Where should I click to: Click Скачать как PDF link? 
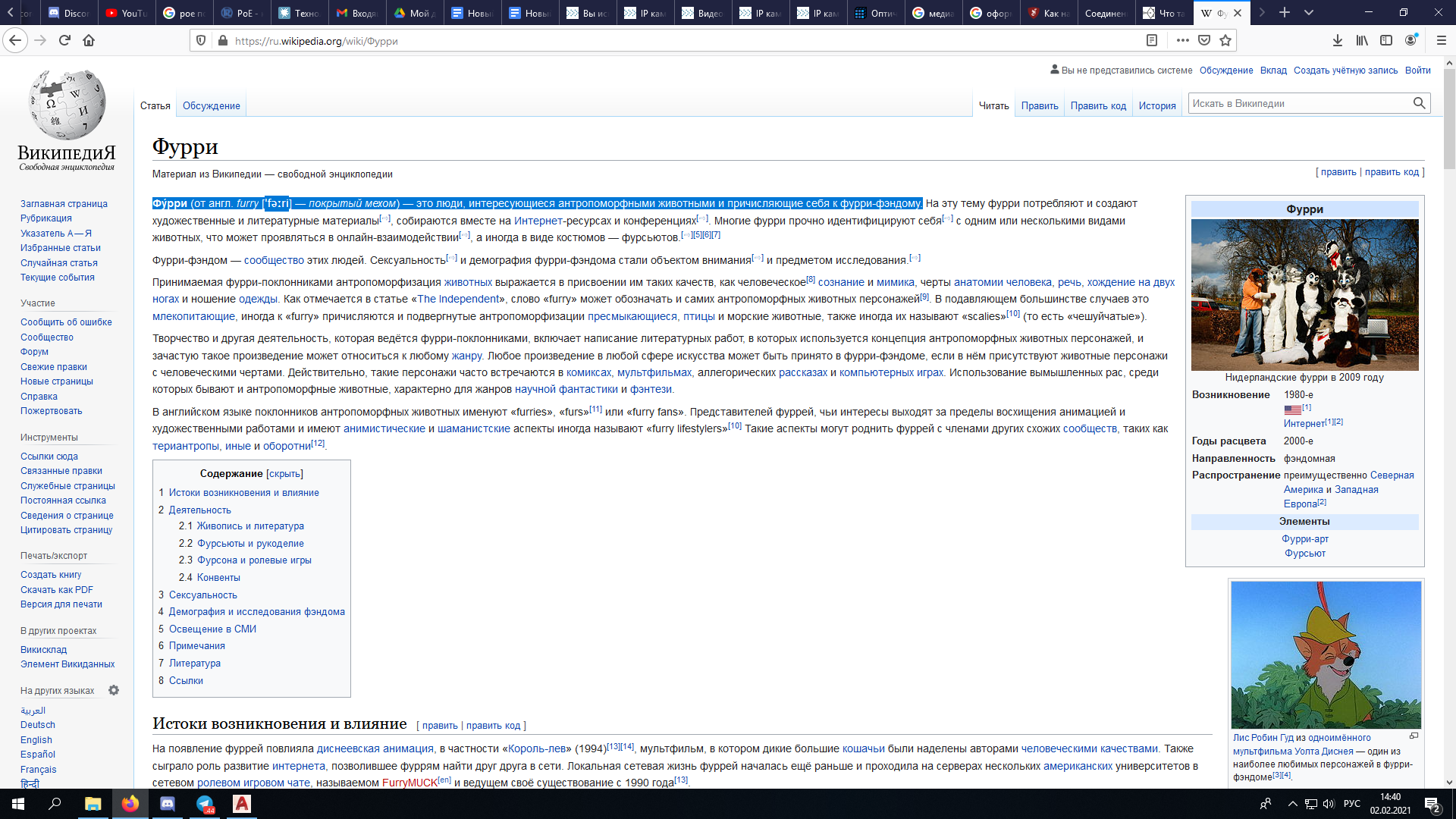(x=57, y=590)
